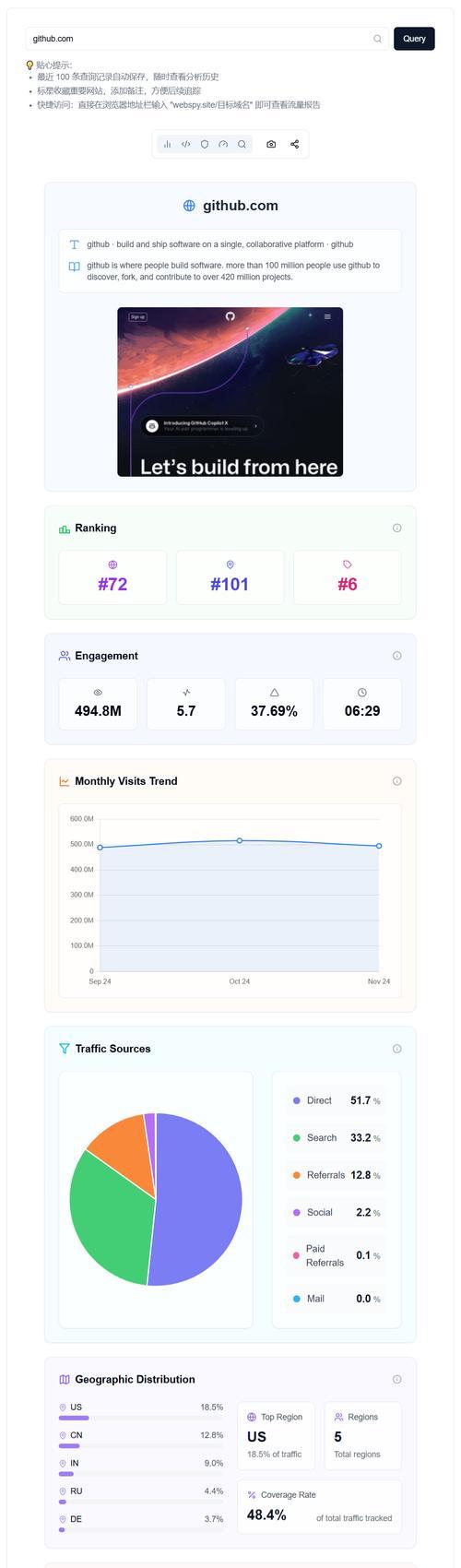This screenshot has height=1568, width=461.
Task: Click the RU country row label
Action: click(76, 1491)
